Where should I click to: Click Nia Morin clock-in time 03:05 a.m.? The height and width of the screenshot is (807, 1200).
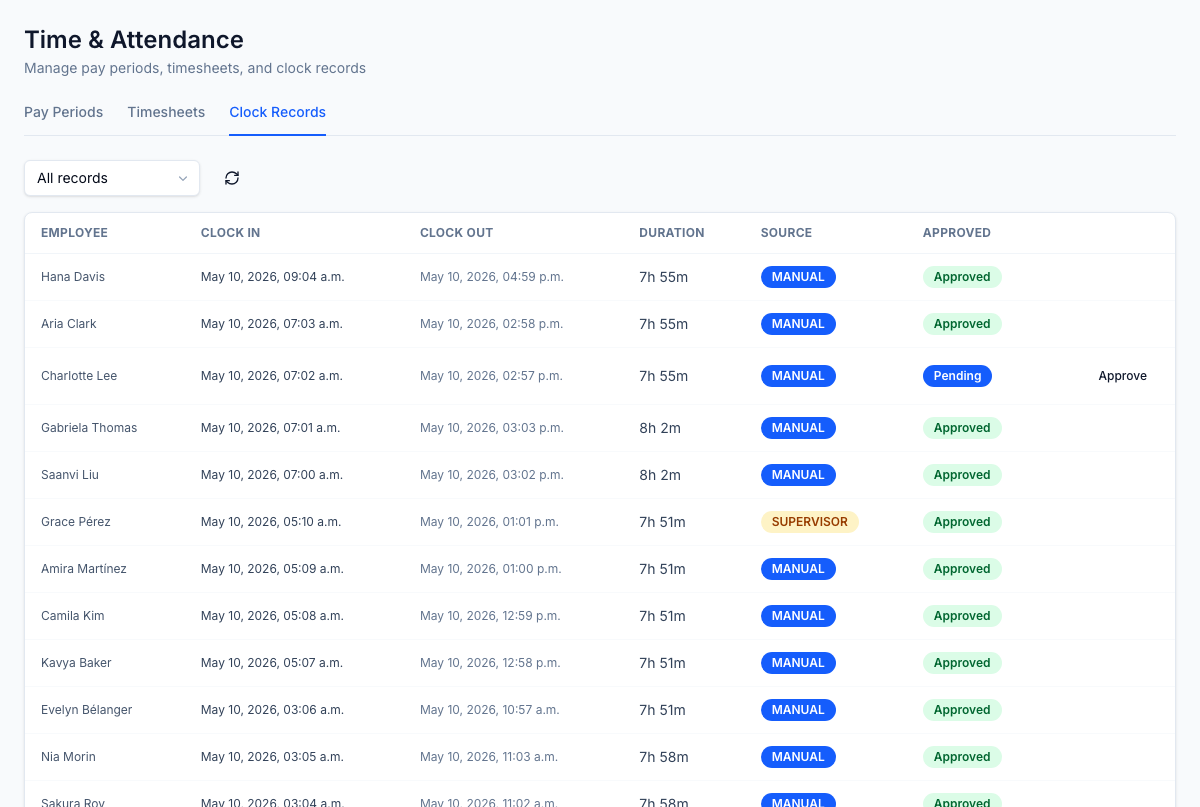click(x=272, y=757)
